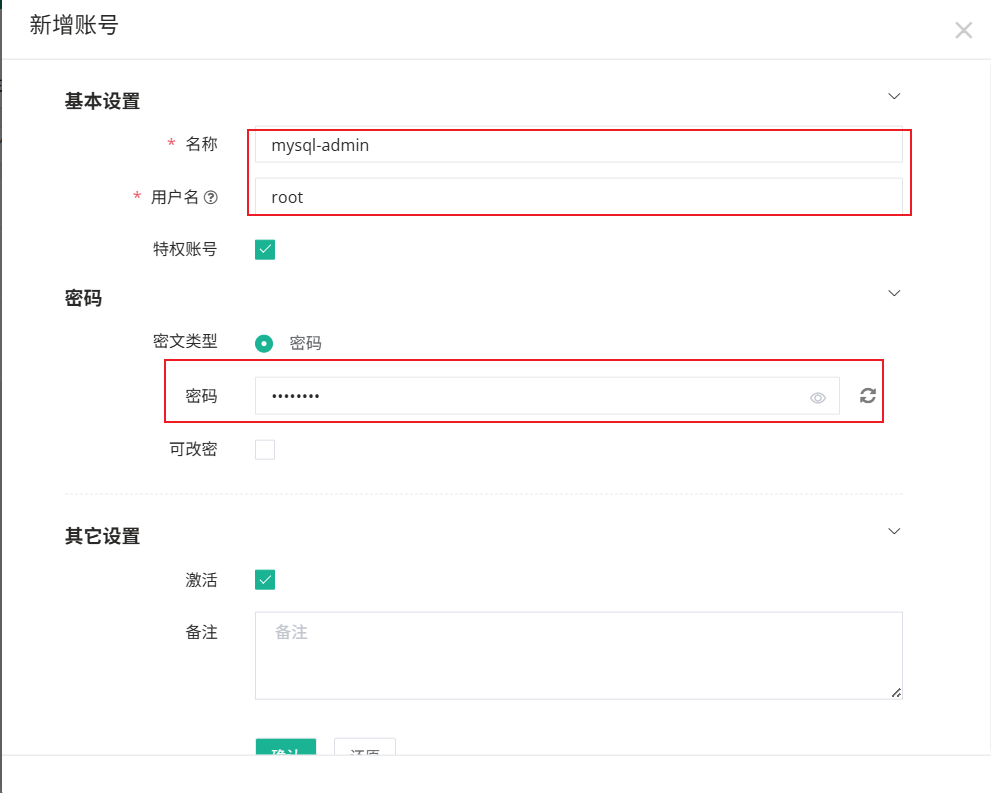Viewport: 991px width, 793px height.
Task: Click the refresh icon to regenerate password
Action: tap(868, 396)
